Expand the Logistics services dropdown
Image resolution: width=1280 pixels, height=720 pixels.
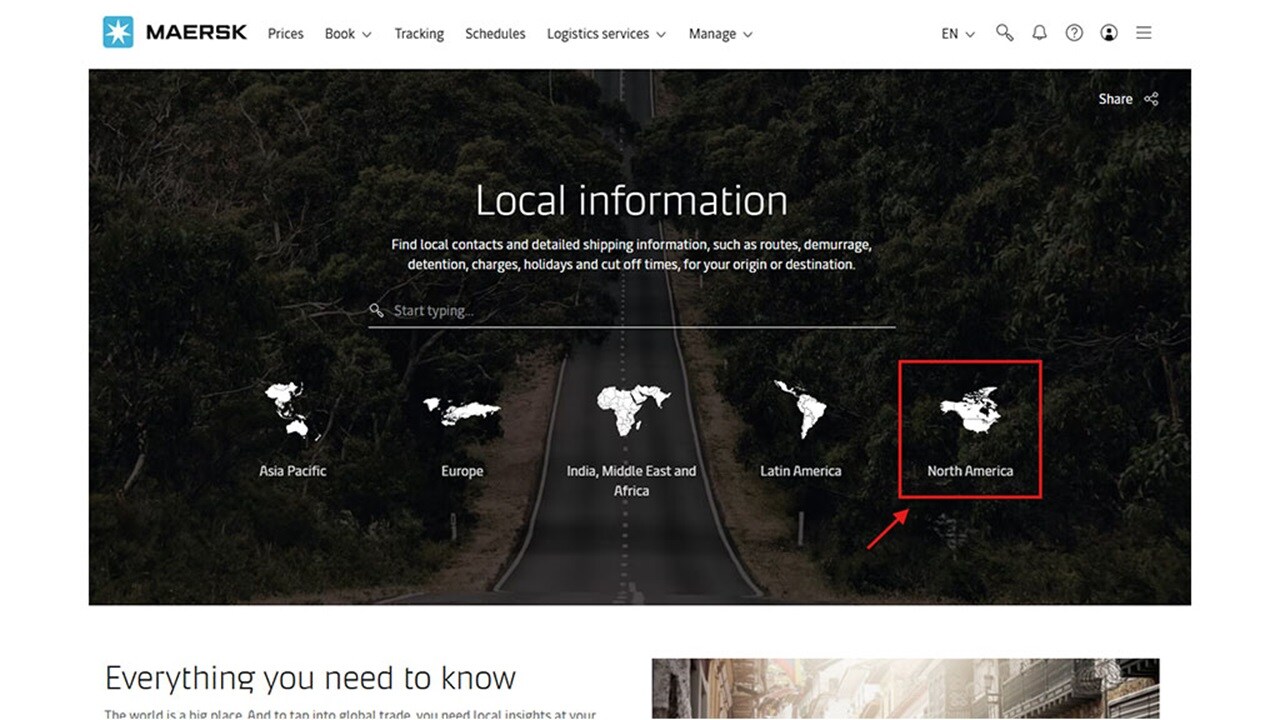click(605, 34)
